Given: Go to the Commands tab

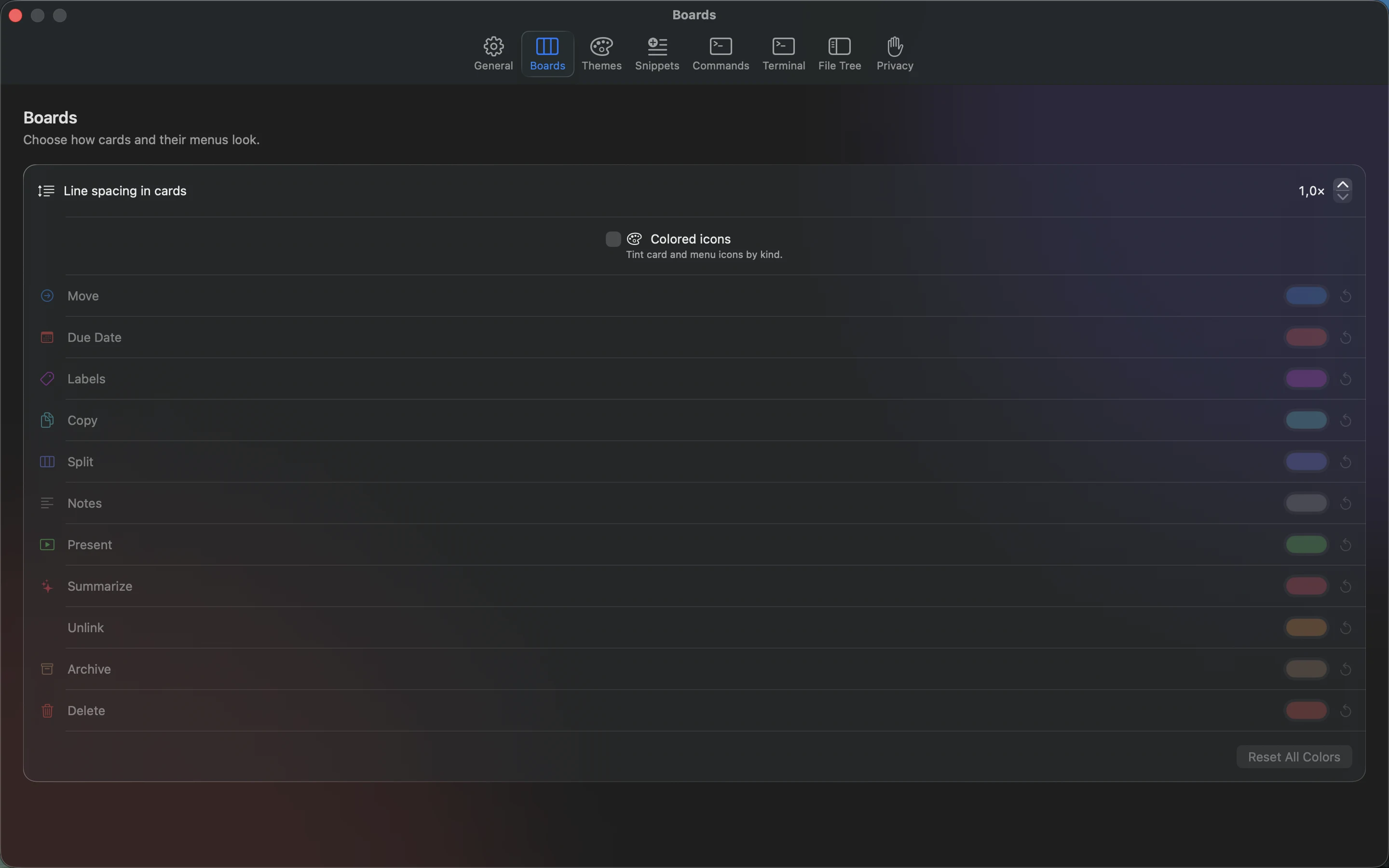Looking at the screenshot, I should click(x=721, y=54).
